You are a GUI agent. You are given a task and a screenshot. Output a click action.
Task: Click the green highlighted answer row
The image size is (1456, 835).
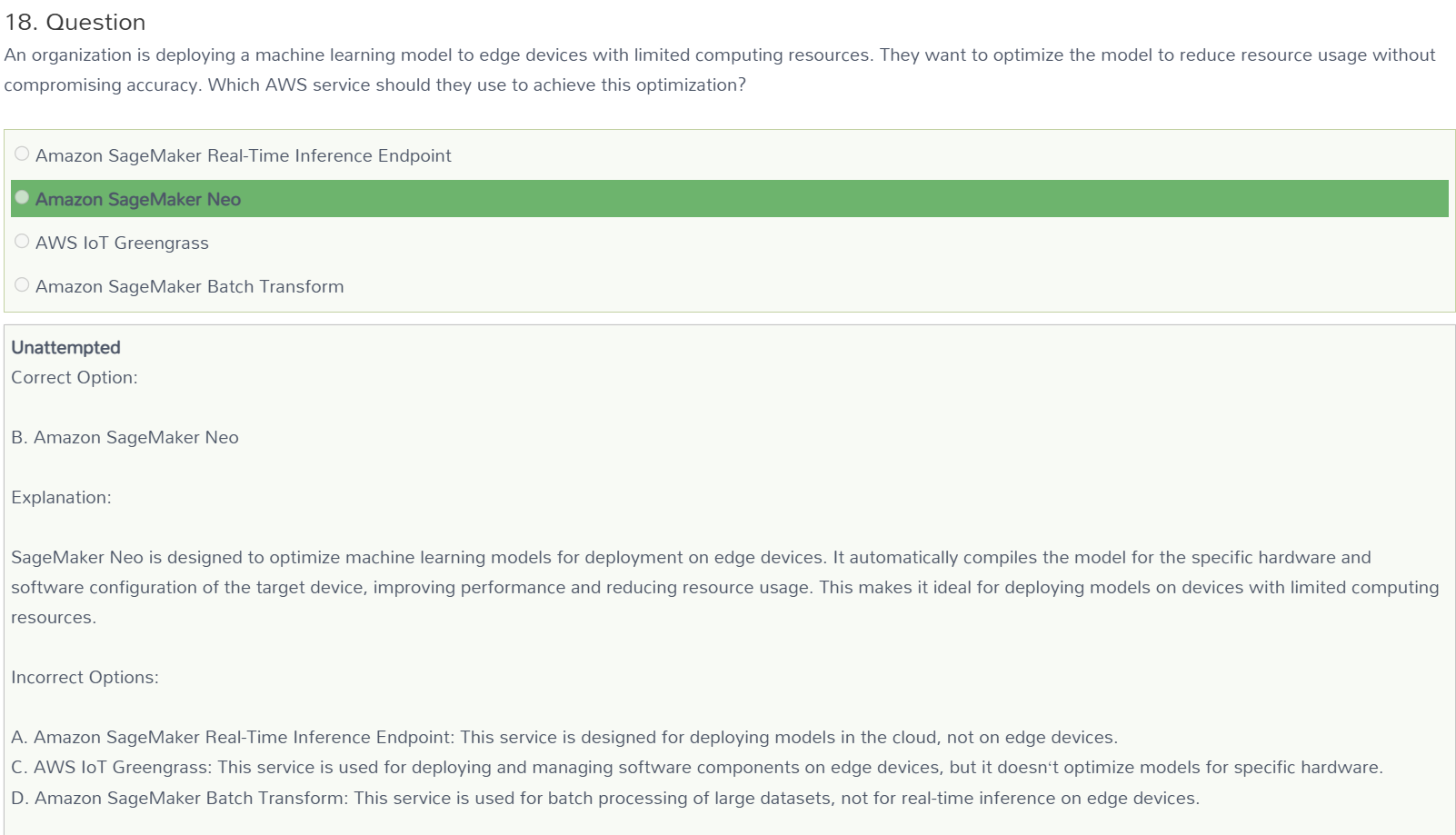tap(730, 199)
